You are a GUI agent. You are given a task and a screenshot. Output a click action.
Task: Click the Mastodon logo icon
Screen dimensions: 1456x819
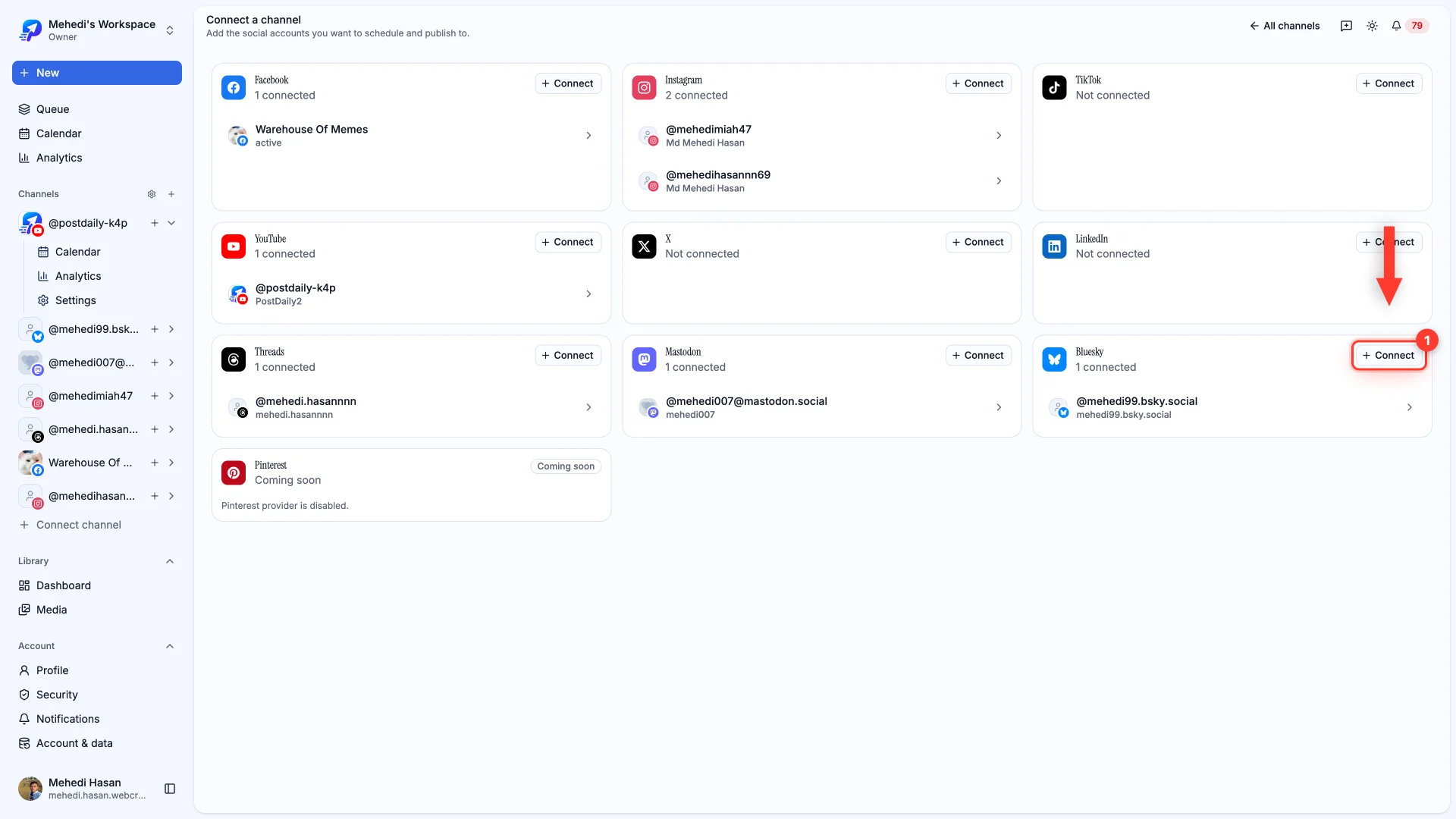[x=644, y=359]
